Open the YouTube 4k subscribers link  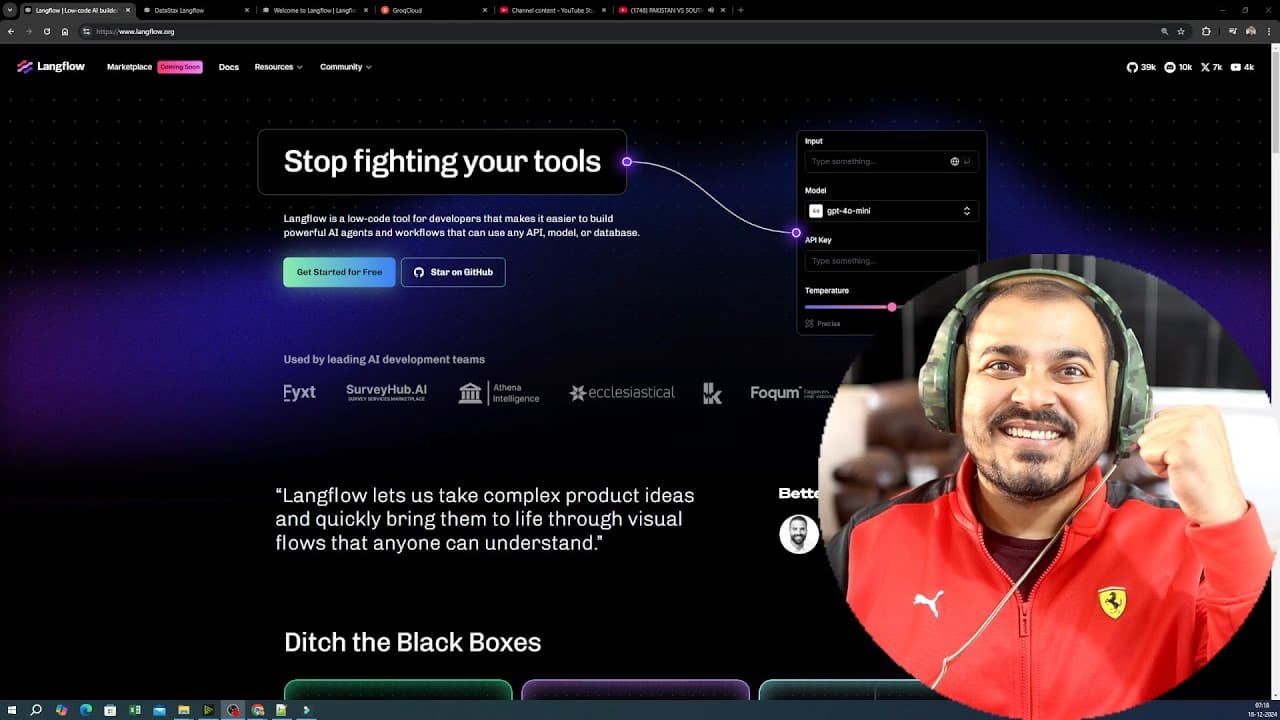1242,67
